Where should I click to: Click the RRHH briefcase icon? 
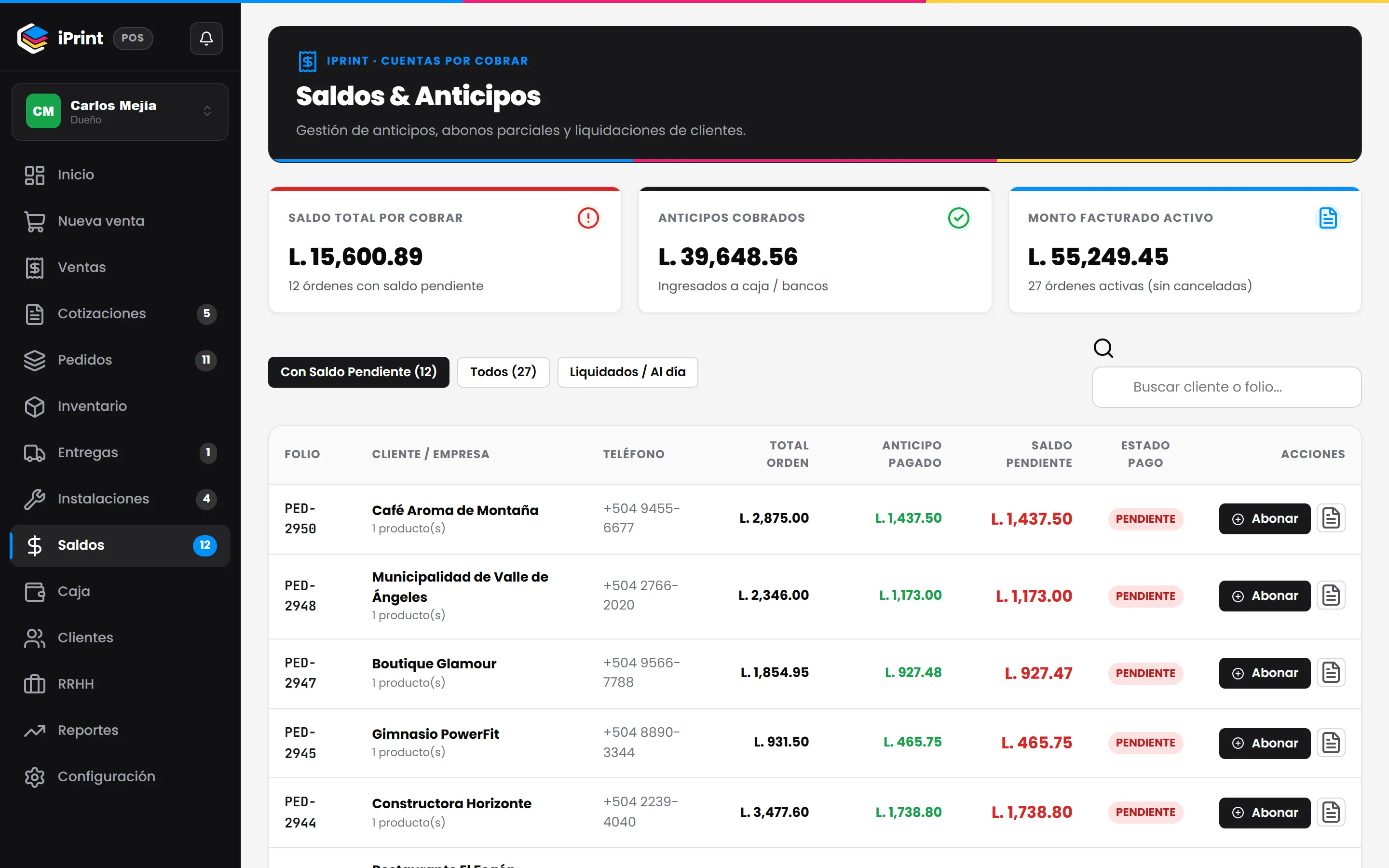(x=34, y=684)
